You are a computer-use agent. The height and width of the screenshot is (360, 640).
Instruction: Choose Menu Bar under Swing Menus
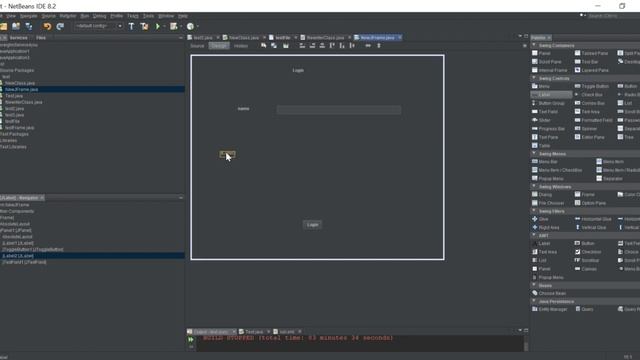click(544, 162)
